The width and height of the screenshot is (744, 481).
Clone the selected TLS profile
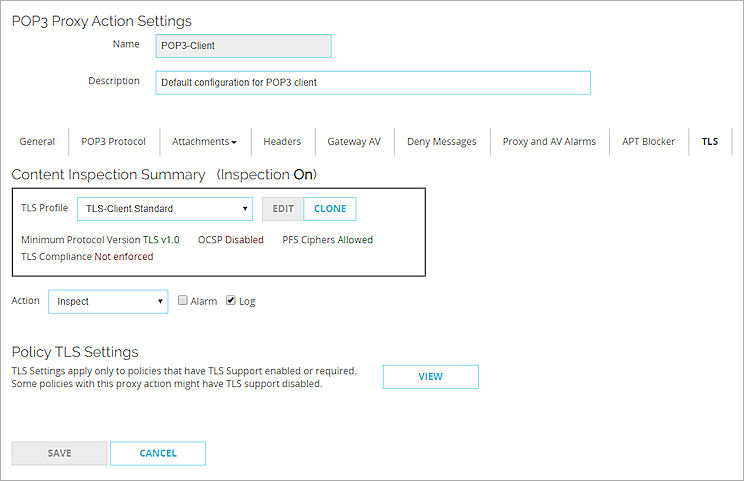point(330,209)
